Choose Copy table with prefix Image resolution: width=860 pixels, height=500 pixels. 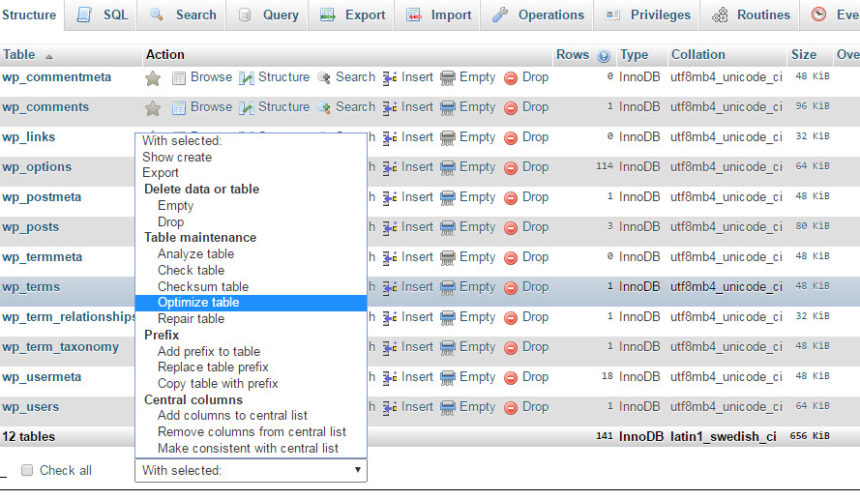(x=218, y=384)
